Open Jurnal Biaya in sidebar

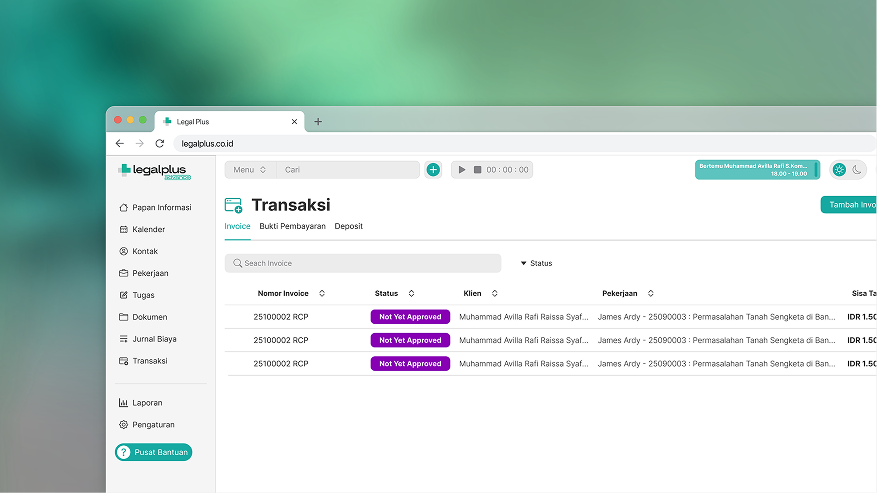click(x=148, y=339)
